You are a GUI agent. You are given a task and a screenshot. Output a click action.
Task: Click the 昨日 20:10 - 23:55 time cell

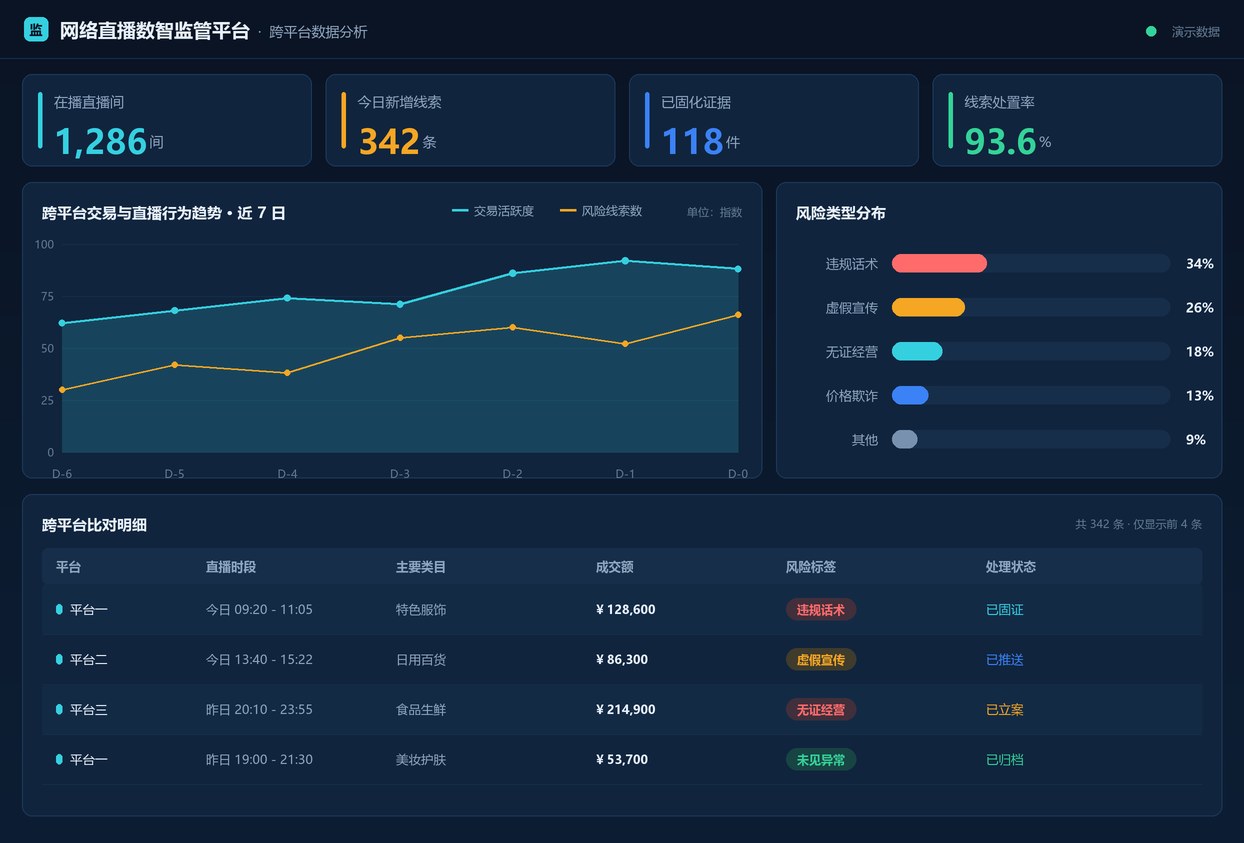coord(259,710)
